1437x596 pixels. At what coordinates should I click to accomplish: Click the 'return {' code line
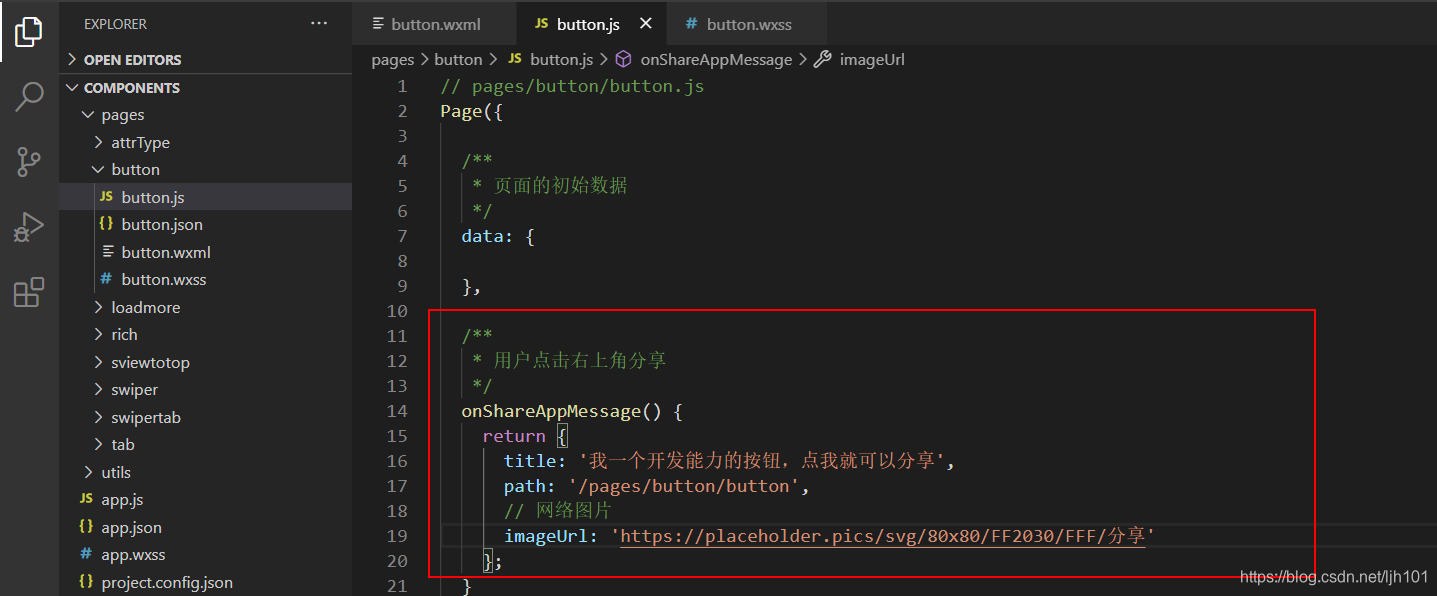coord(525,436)
